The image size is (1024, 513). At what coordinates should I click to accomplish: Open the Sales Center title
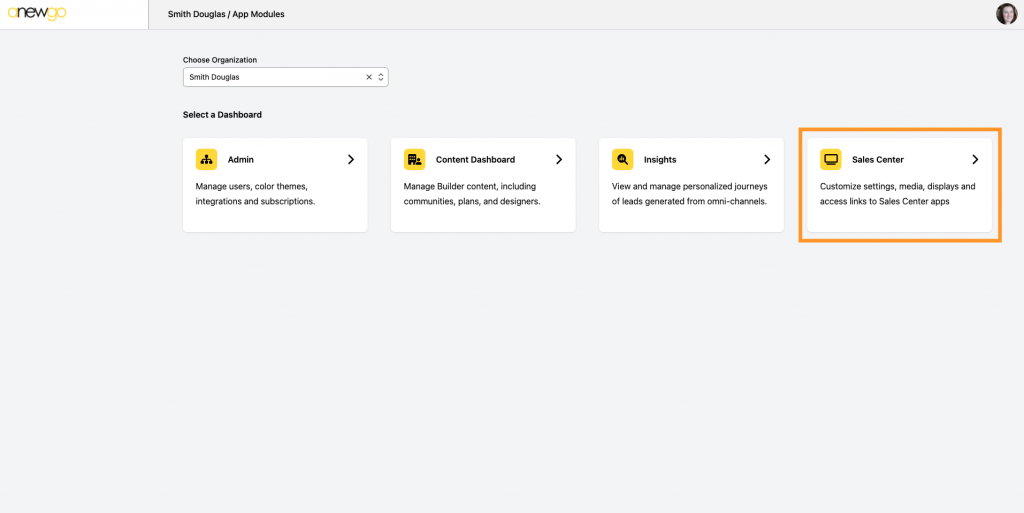click(x=878, y=159)
